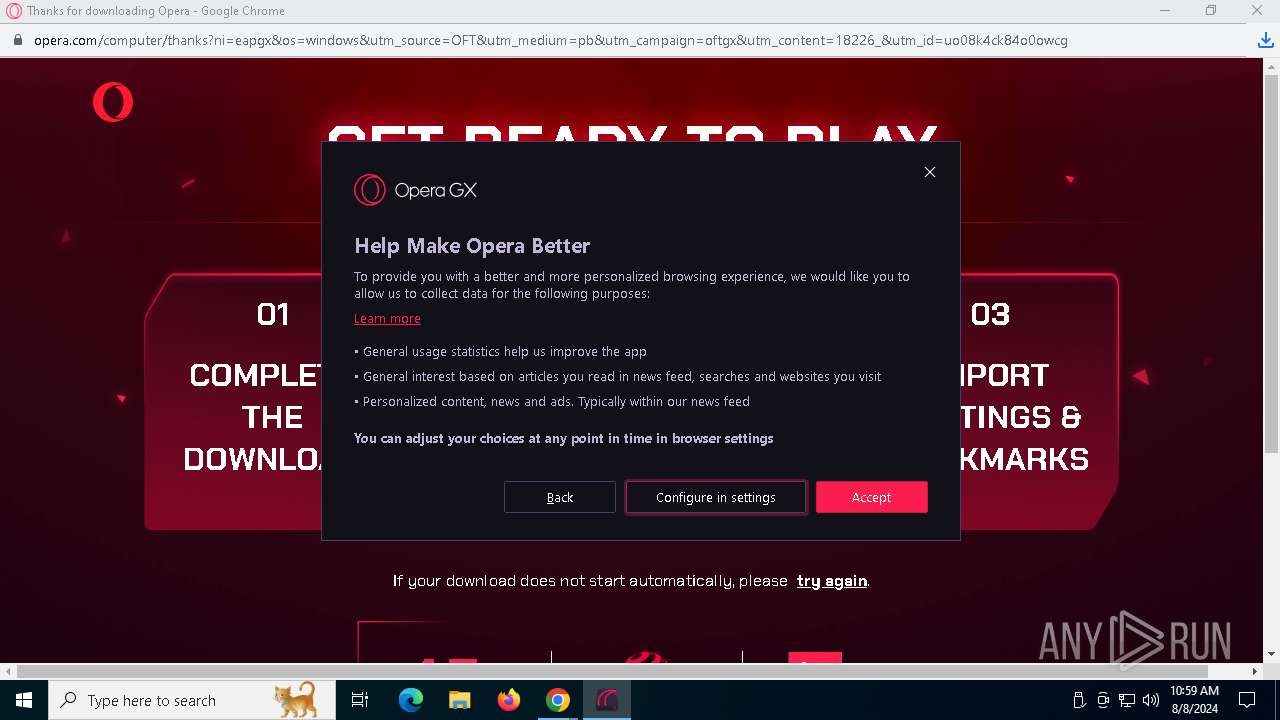
Task: Click the step 03 number on page
Action: pos(990,314)
